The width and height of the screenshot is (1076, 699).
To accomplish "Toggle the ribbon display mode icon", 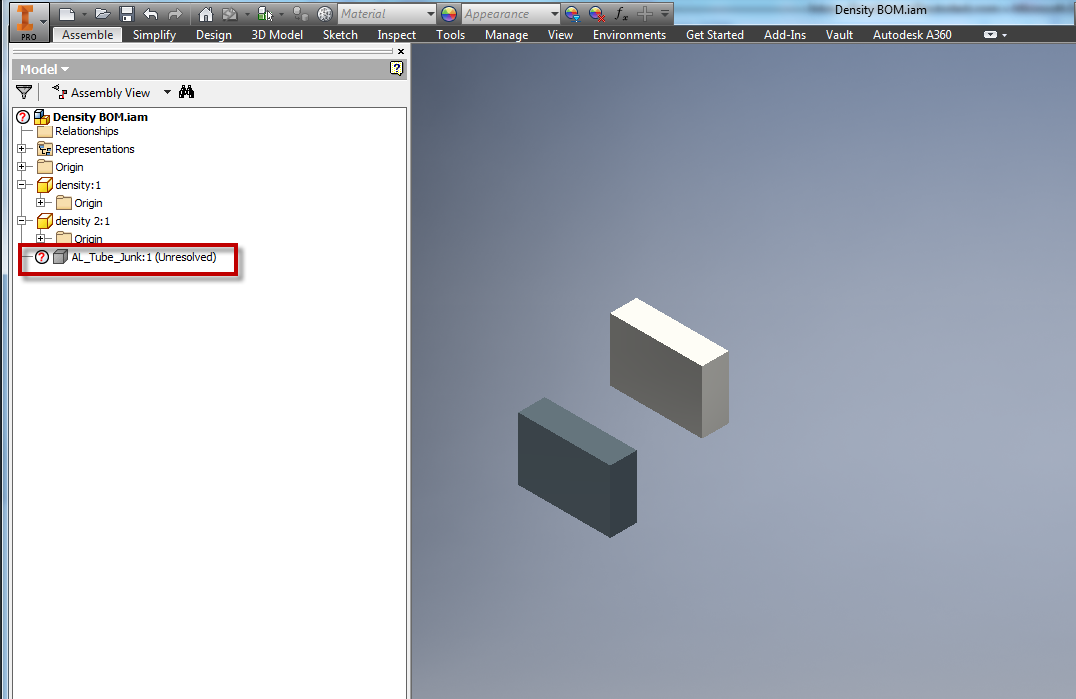I will point(990,34).
